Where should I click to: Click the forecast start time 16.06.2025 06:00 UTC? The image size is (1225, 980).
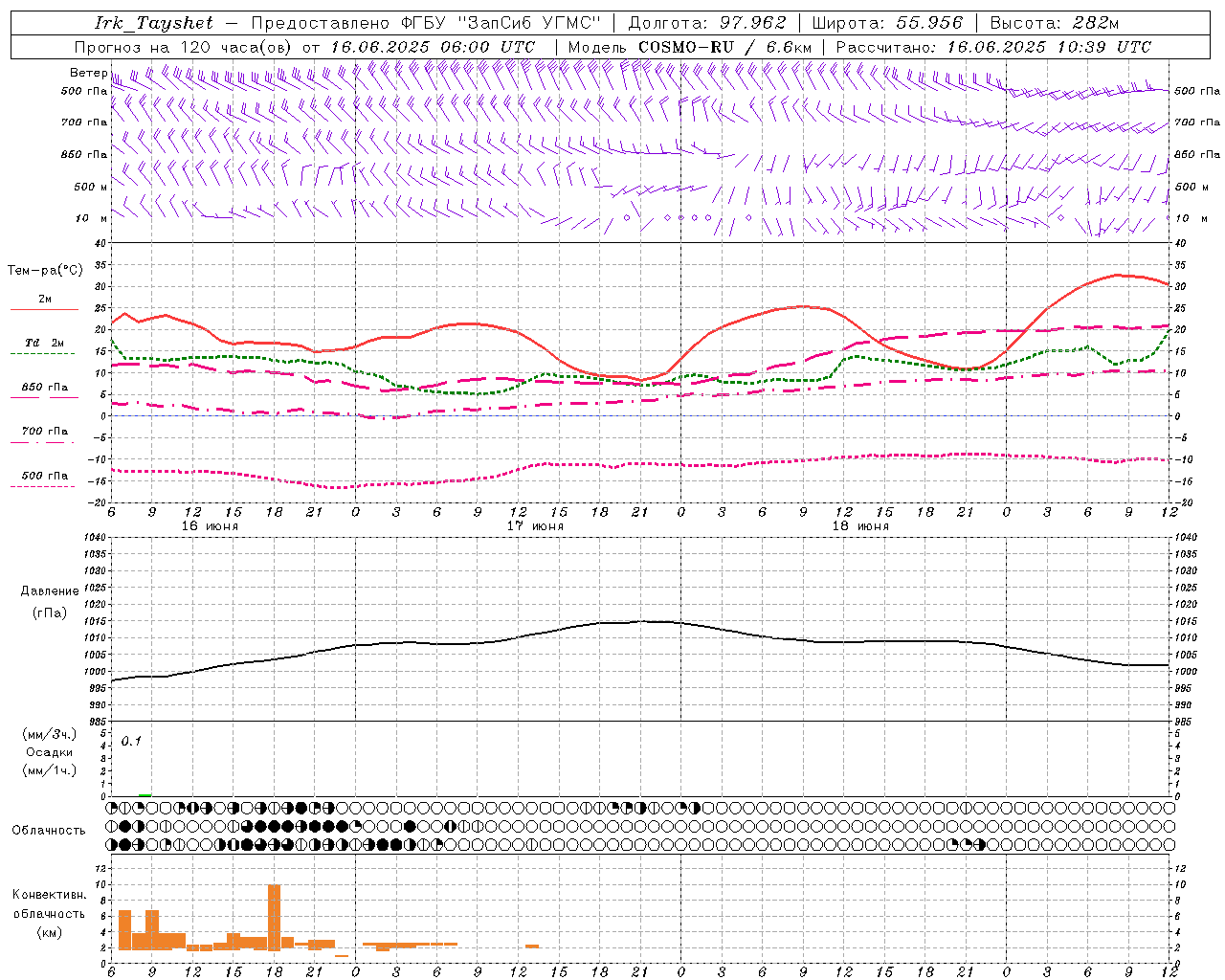[433, 47]
